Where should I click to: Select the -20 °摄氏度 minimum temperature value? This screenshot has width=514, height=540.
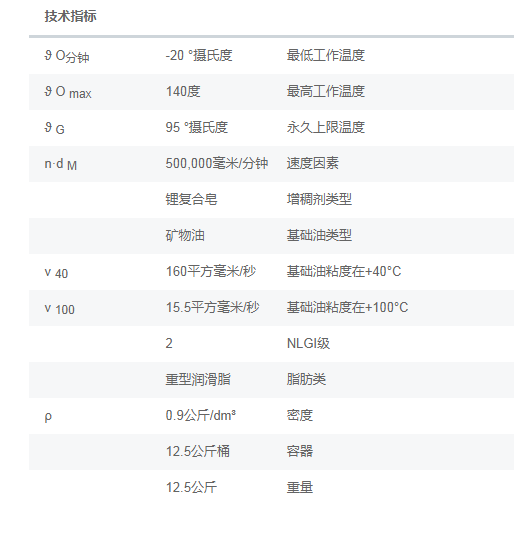(199, 55)
